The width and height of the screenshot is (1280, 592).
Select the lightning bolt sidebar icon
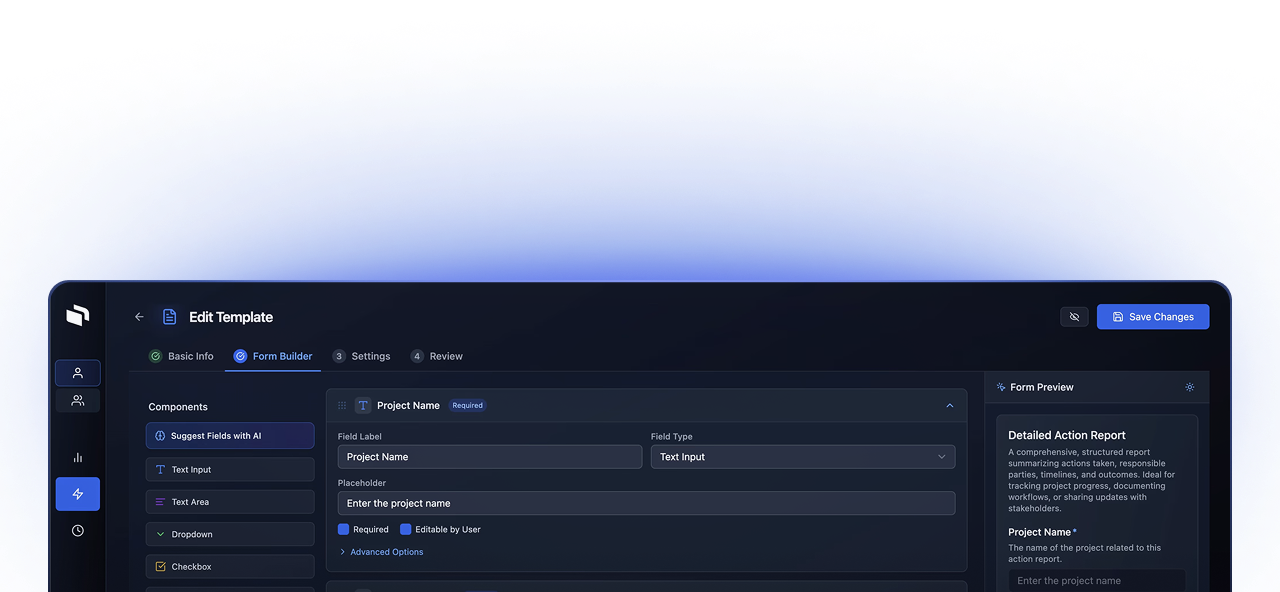tap(78, 494)
